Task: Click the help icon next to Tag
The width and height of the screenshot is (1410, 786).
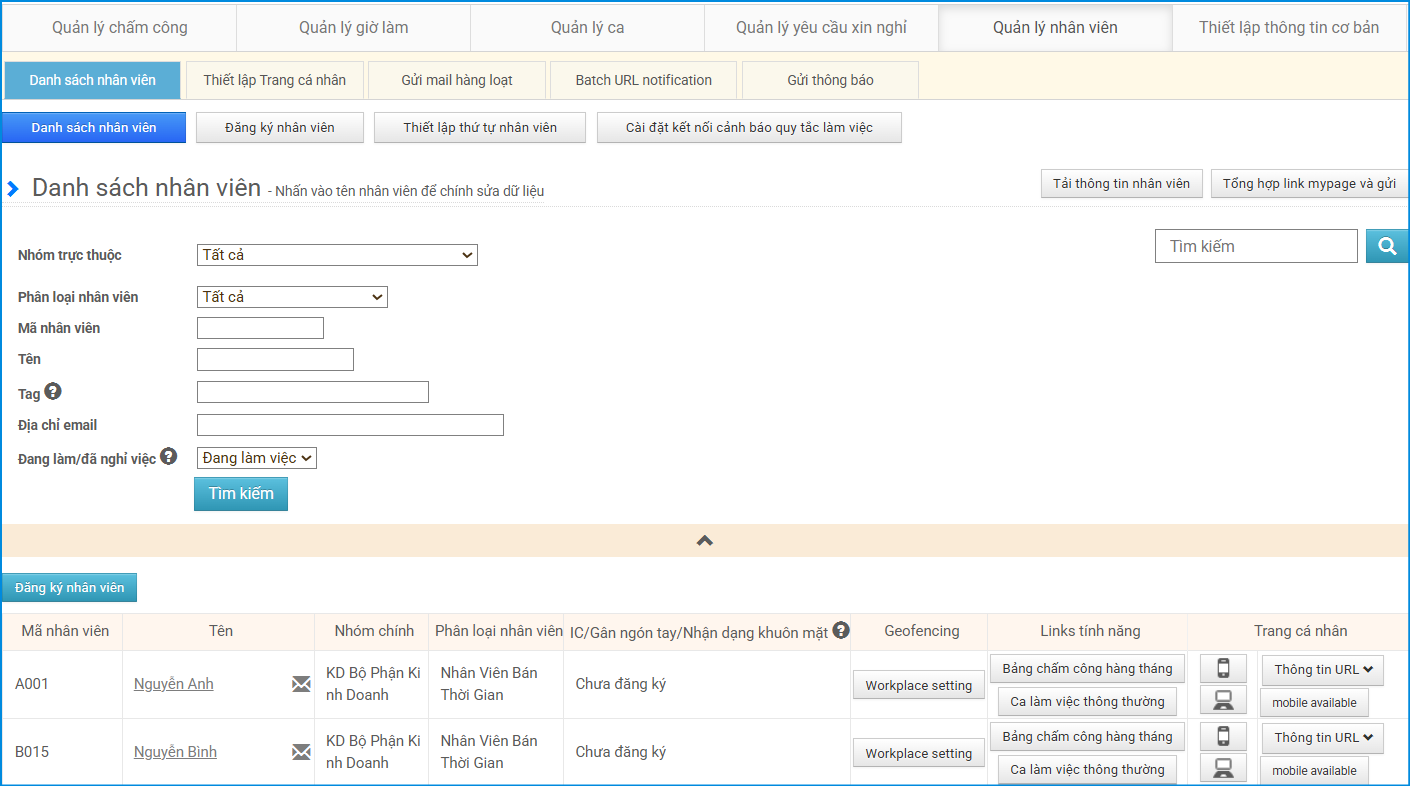Action: [x=53, y=392]
